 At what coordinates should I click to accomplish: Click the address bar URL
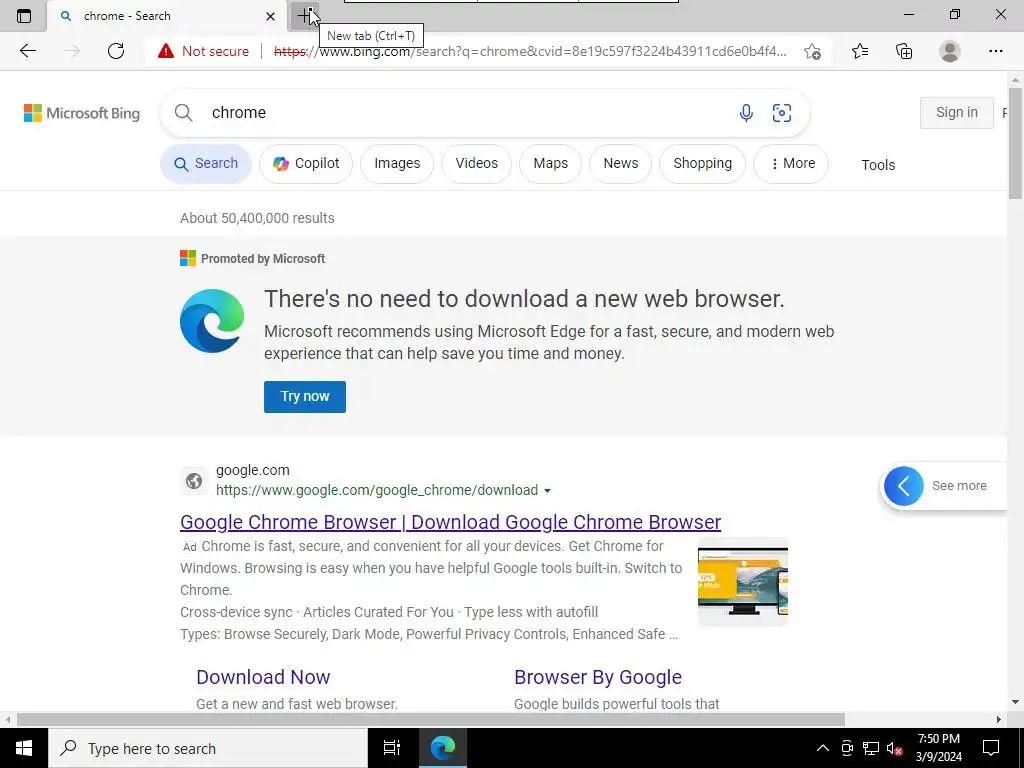(530, 51)
